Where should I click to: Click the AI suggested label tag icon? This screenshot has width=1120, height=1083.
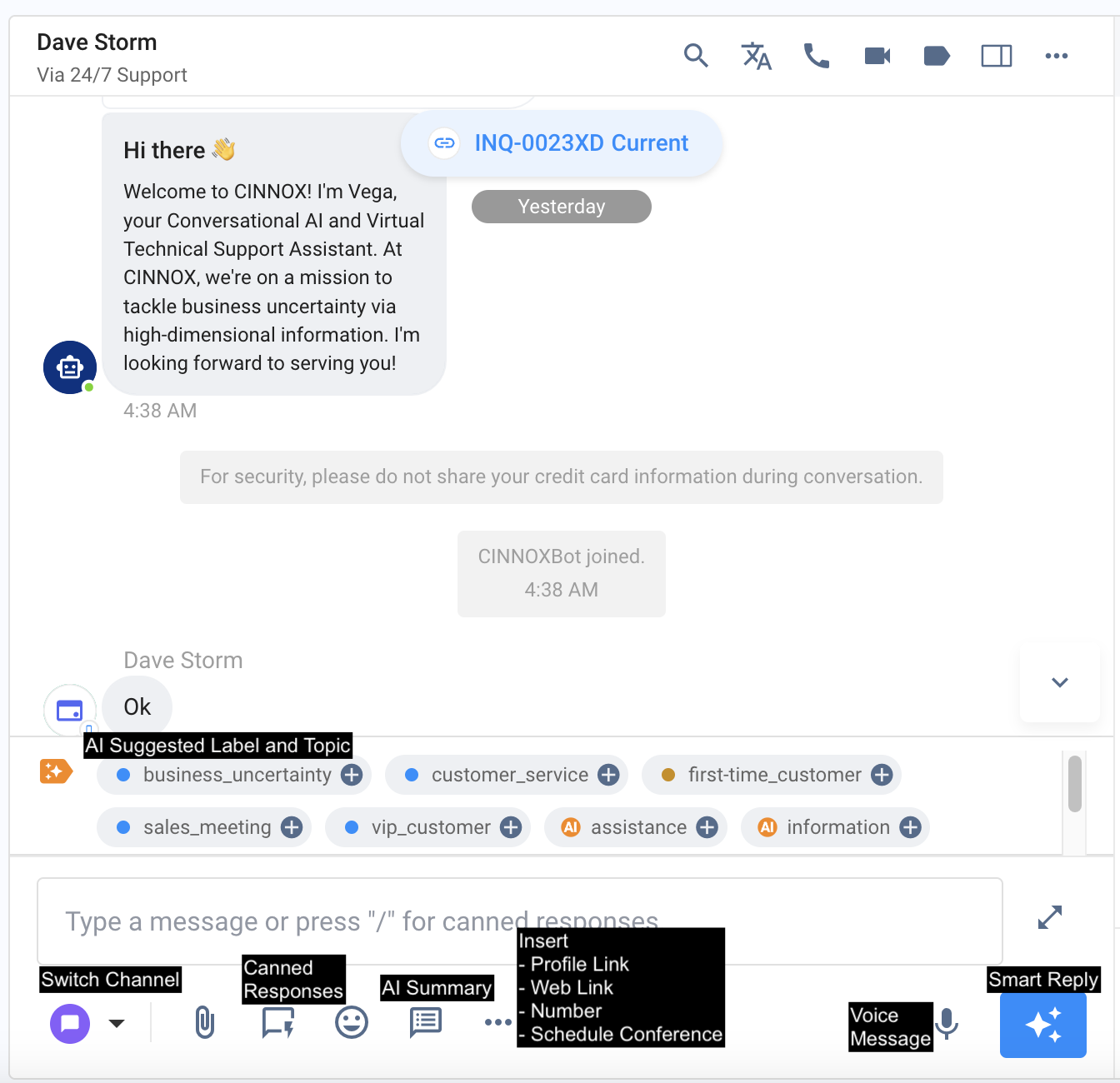pos(56,771)
